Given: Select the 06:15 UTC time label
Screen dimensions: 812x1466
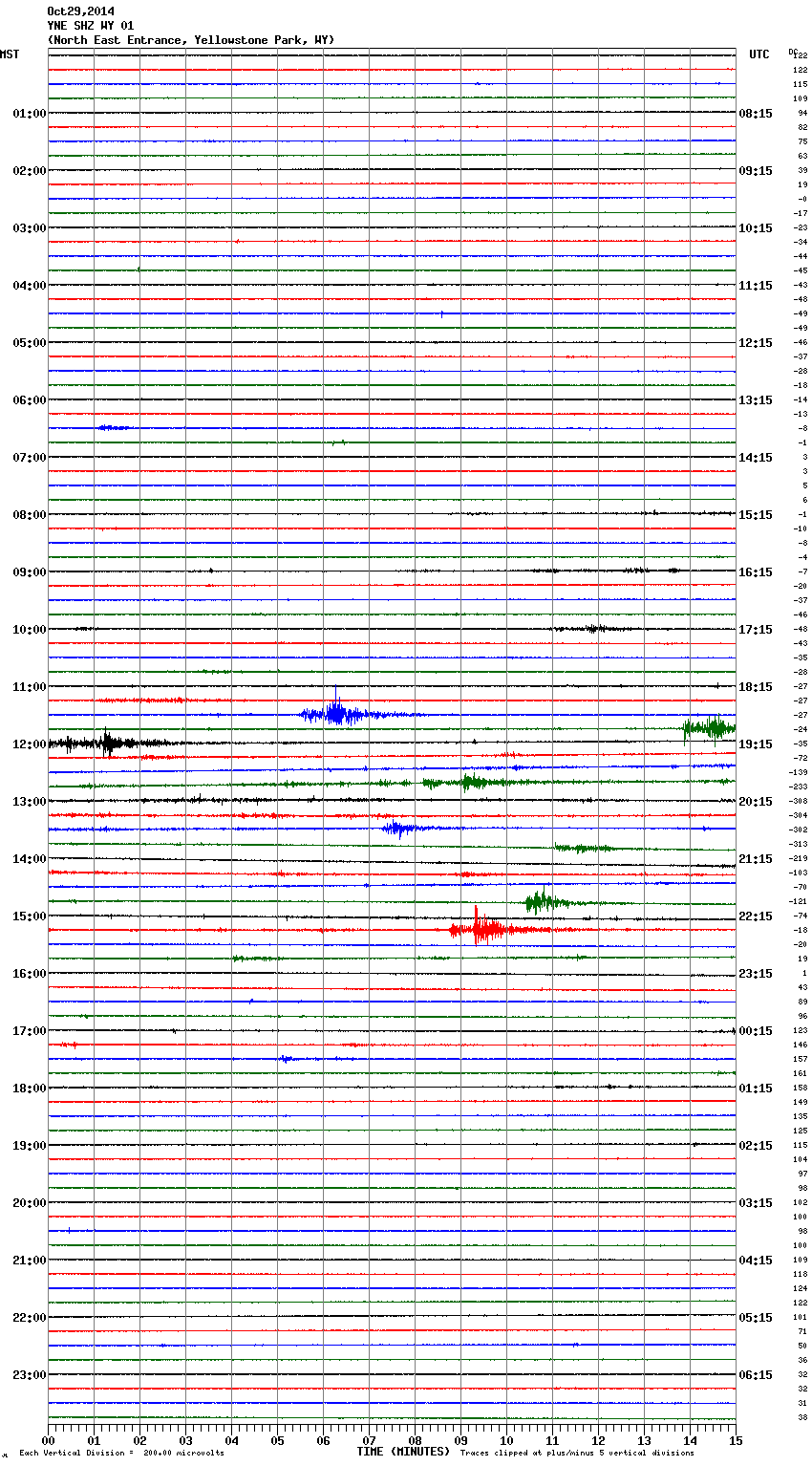Looking at the screenshot, I should [756, 1375].
